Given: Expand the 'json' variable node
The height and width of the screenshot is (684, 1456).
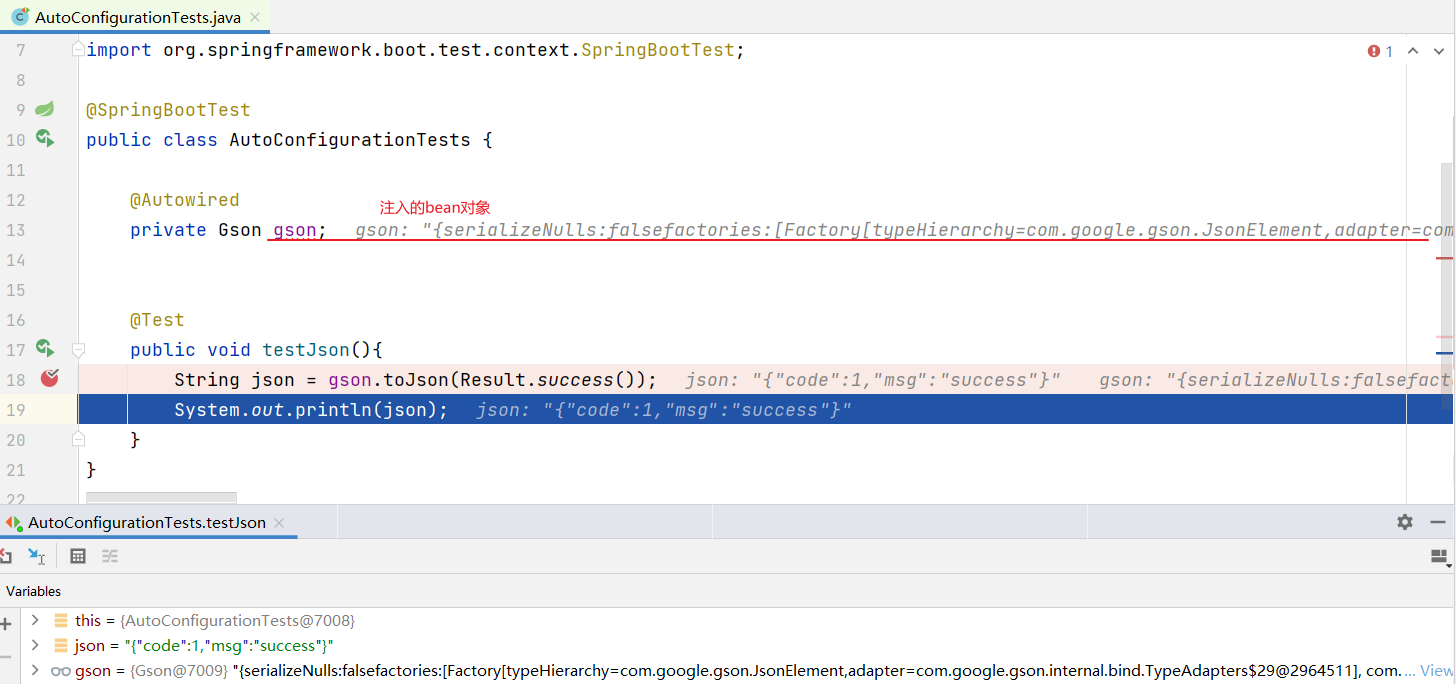Looking at the screenshot, I should pyautogui.click(x=35, y=646).
